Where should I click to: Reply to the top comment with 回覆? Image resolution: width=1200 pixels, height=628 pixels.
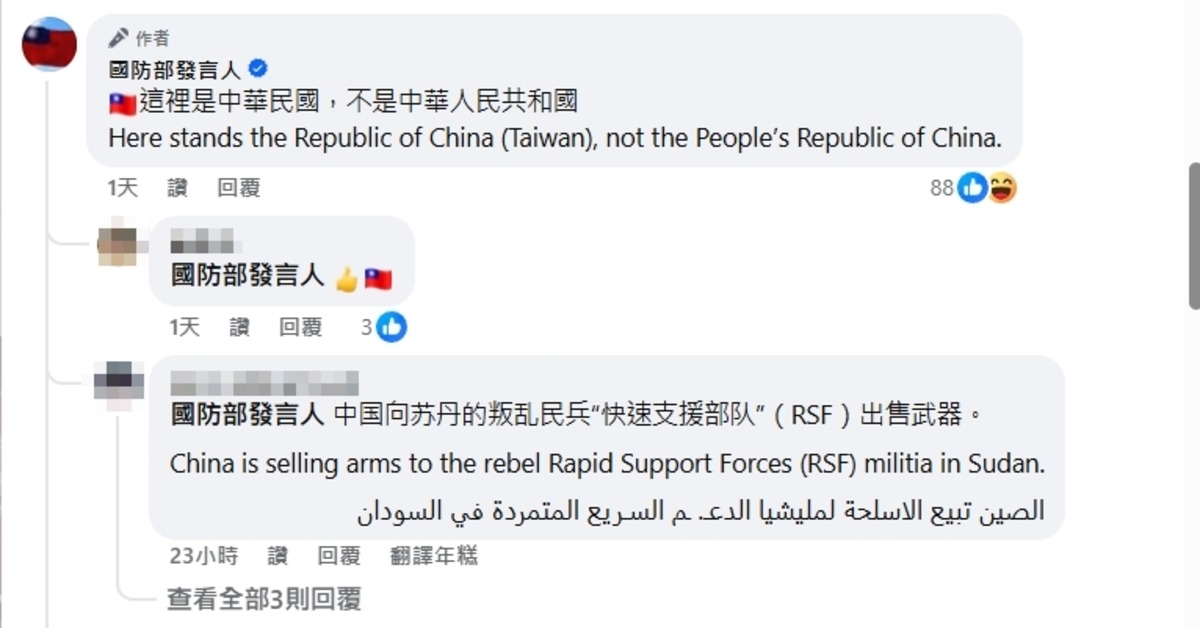coord(238,188)
